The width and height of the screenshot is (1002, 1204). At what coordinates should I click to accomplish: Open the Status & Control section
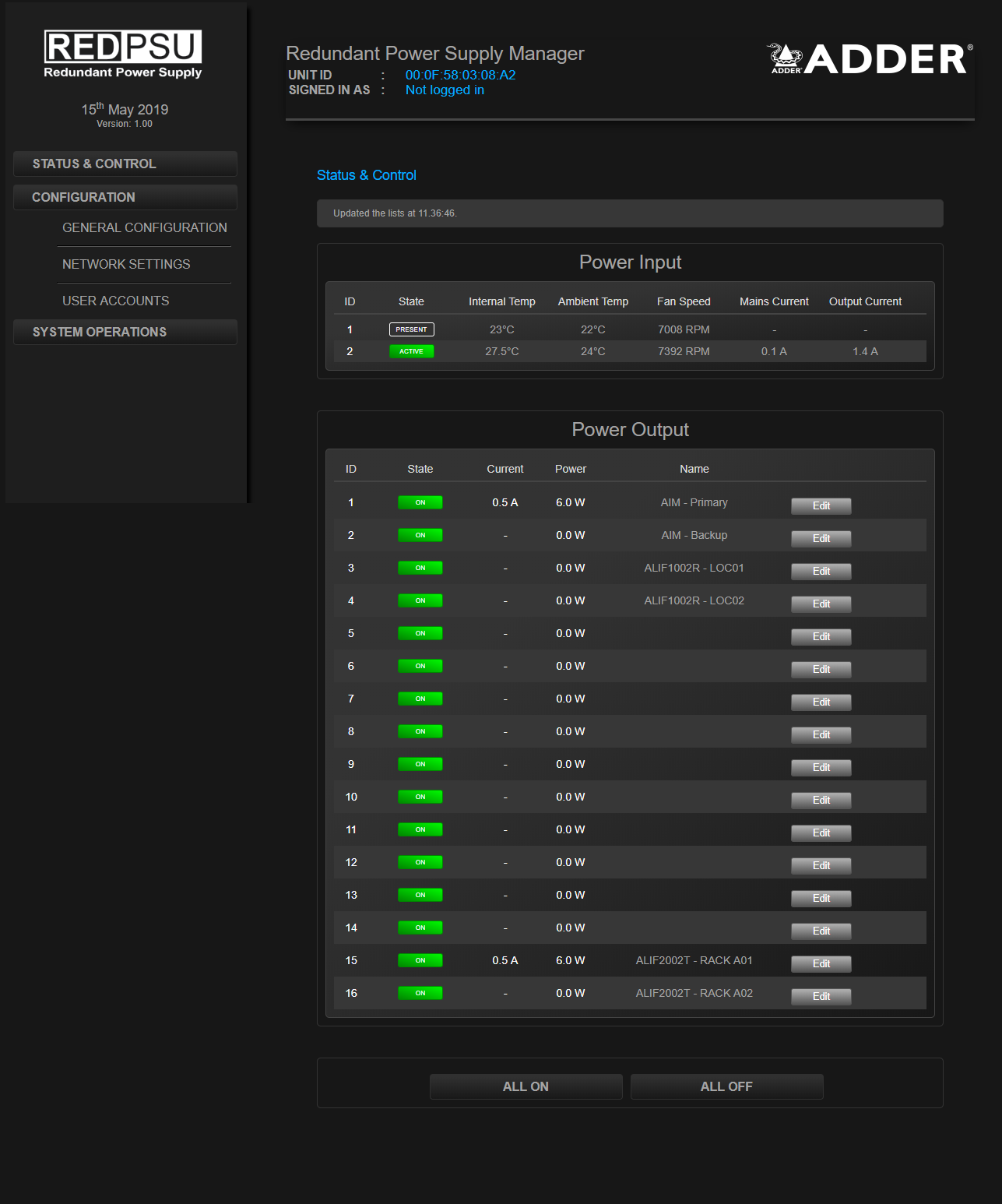coord(125,164)
